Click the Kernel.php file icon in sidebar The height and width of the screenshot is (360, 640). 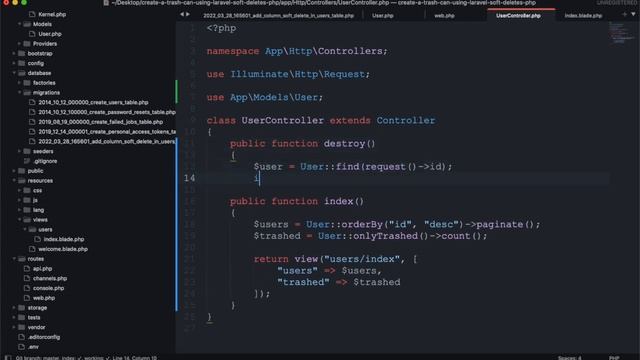pyautogui.click(x=32, y=14)
